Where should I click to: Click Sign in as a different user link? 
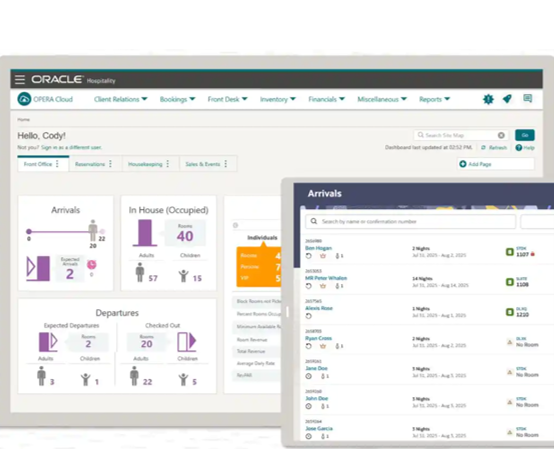coord(71,147)
